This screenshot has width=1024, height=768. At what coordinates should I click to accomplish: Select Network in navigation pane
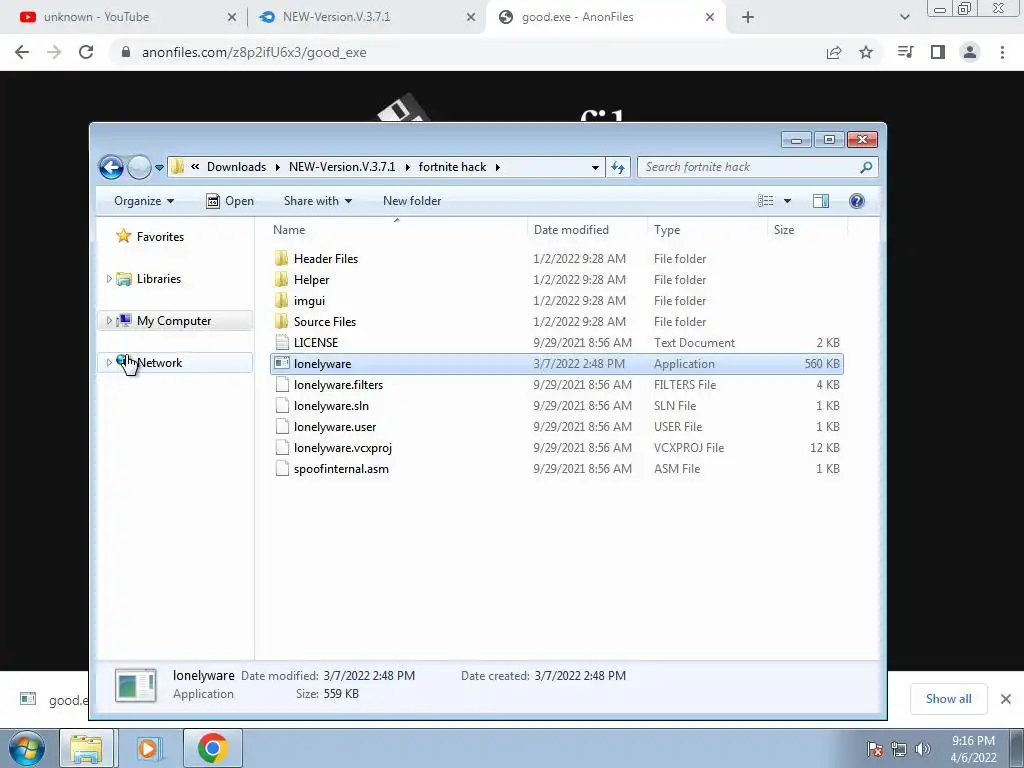tap(159, 362)
